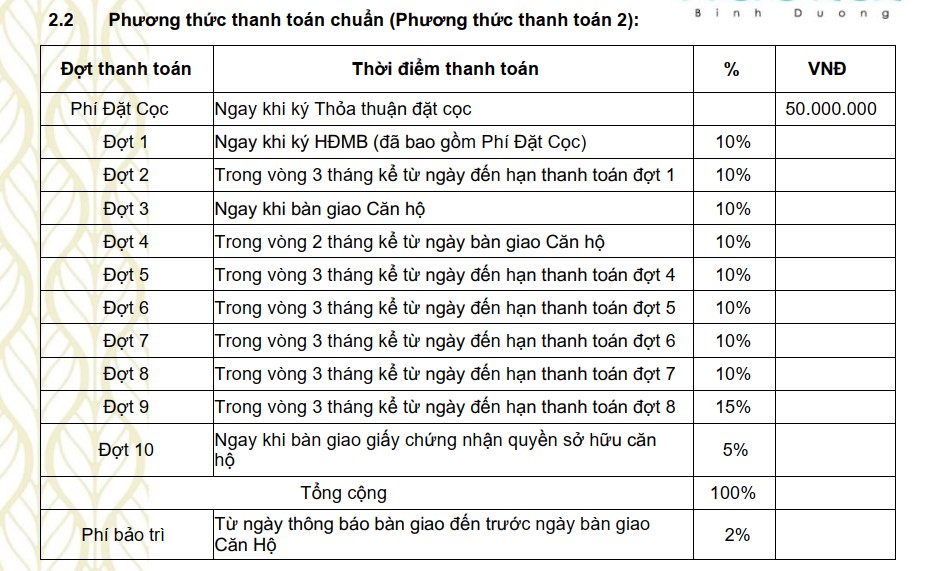This screenshot has width=935, height=571.
Task: Click the 'Đợt 10' row label
Action: (x=126, y=450)
